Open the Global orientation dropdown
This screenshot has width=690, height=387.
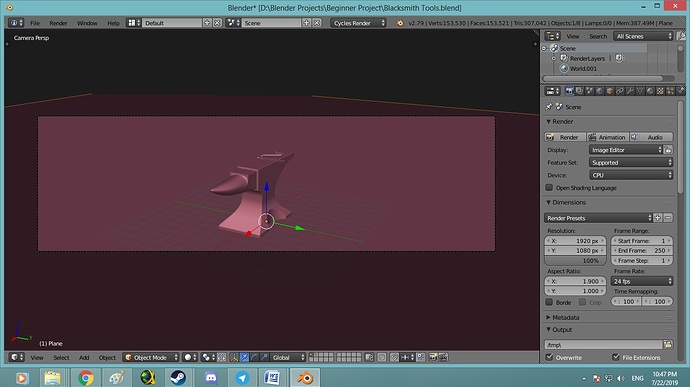(x=288, y=357)
